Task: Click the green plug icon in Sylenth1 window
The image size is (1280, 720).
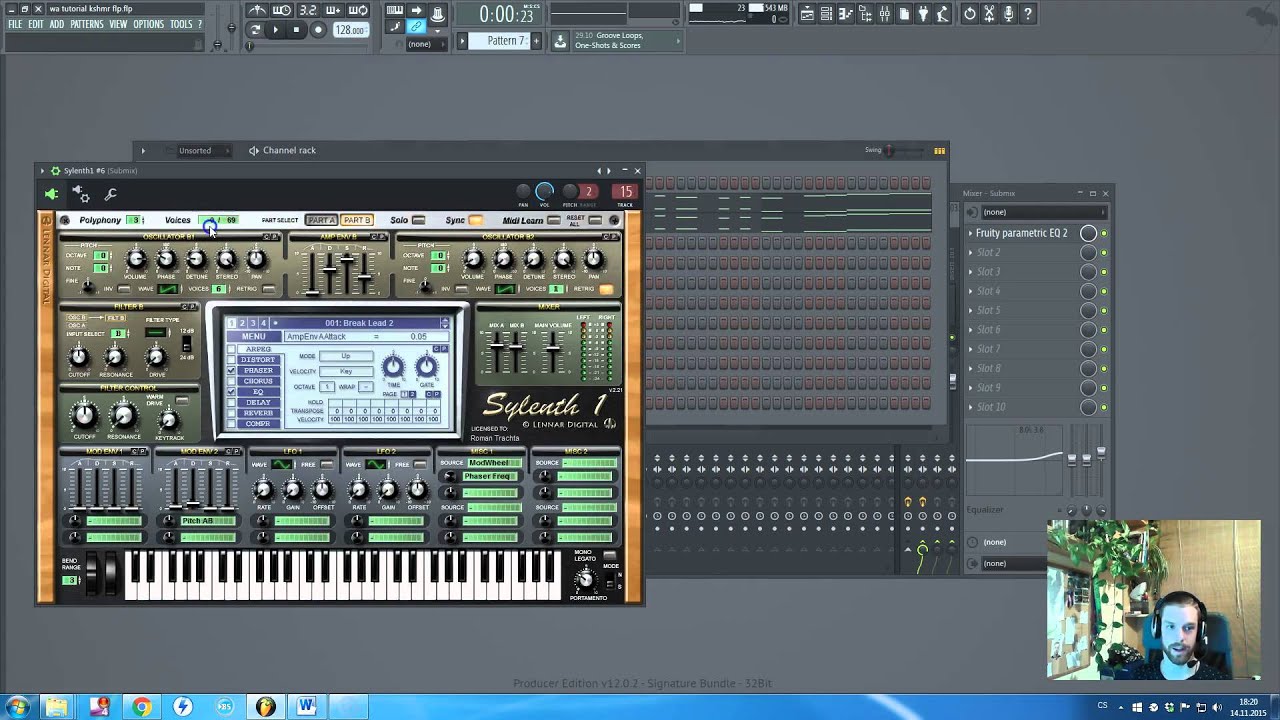Action: [x=51, y=194]
